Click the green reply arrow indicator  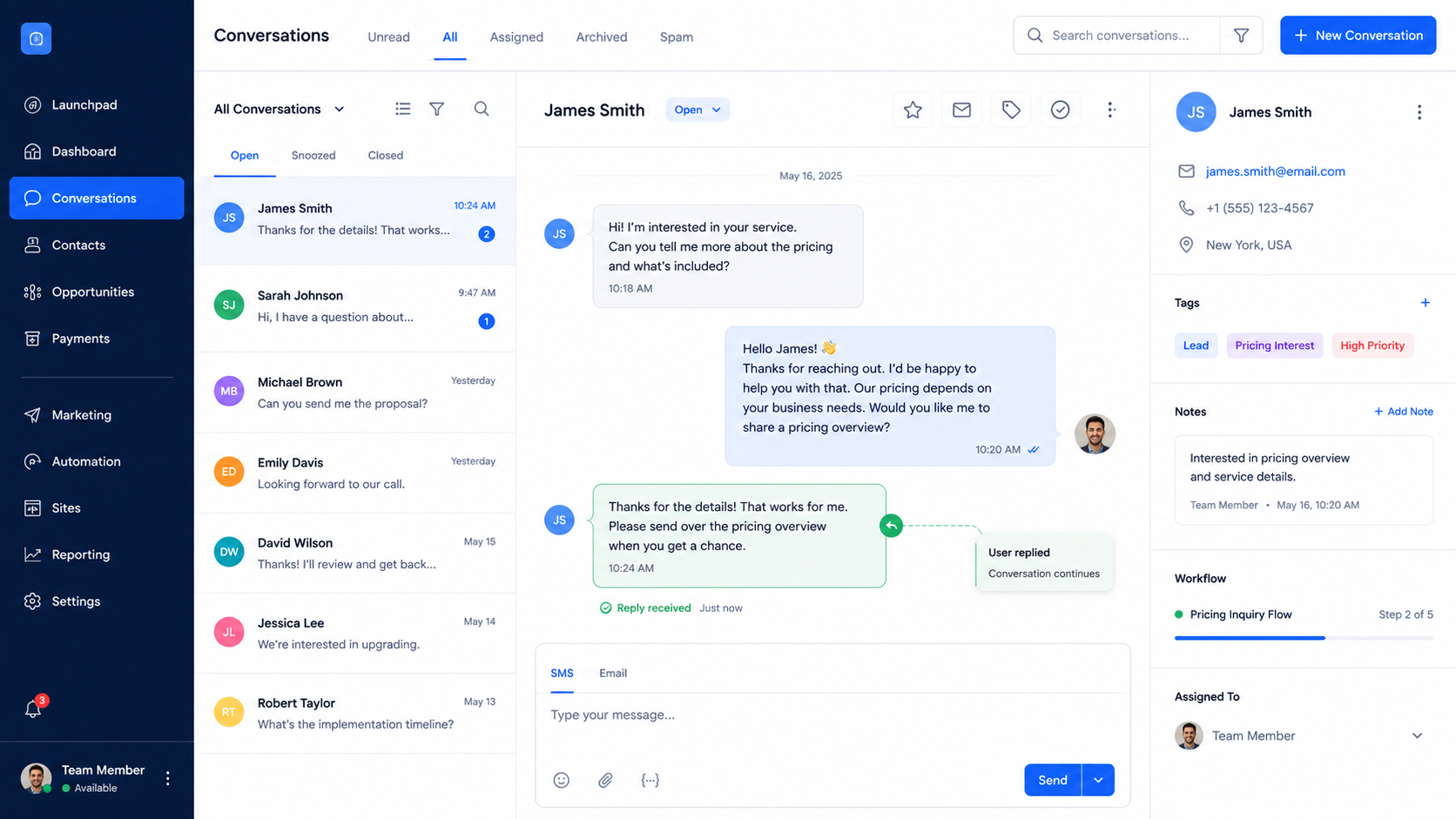click(891, 526)
